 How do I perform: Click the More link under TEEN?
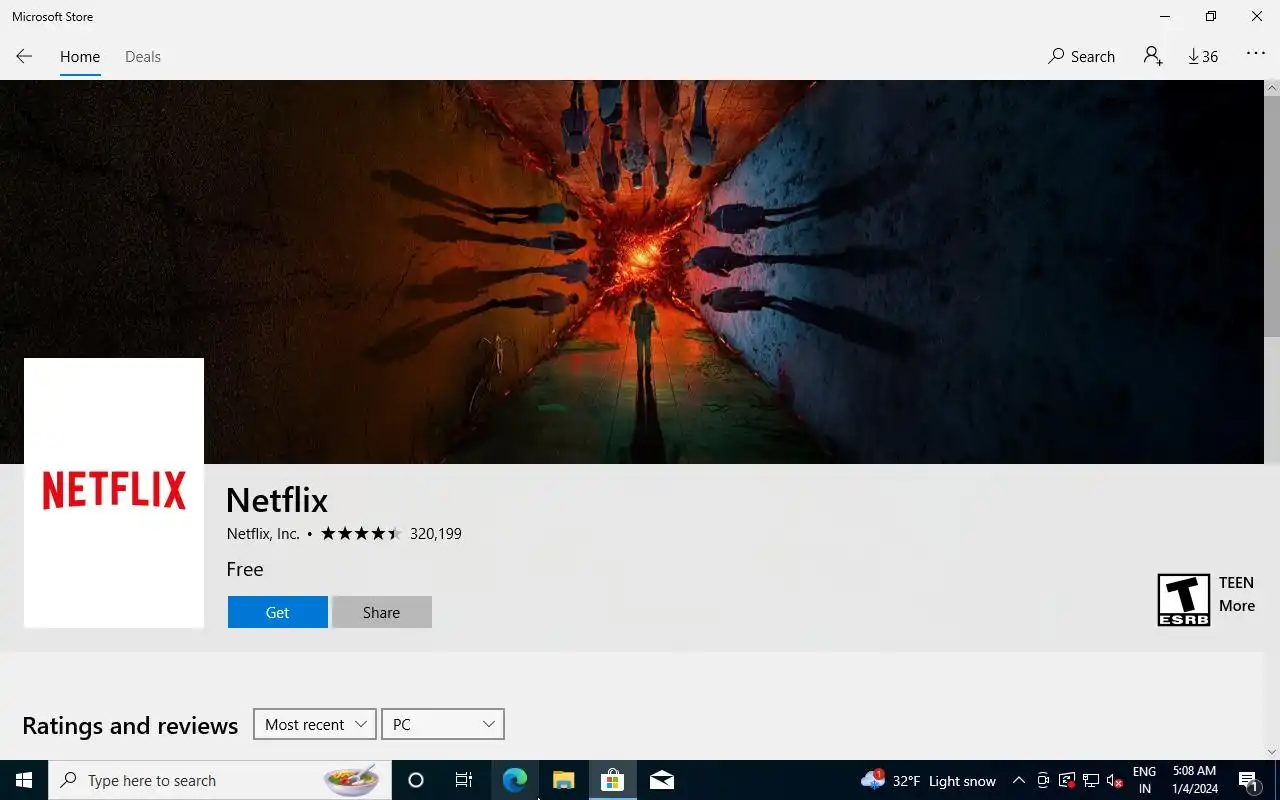point(1237,606)
